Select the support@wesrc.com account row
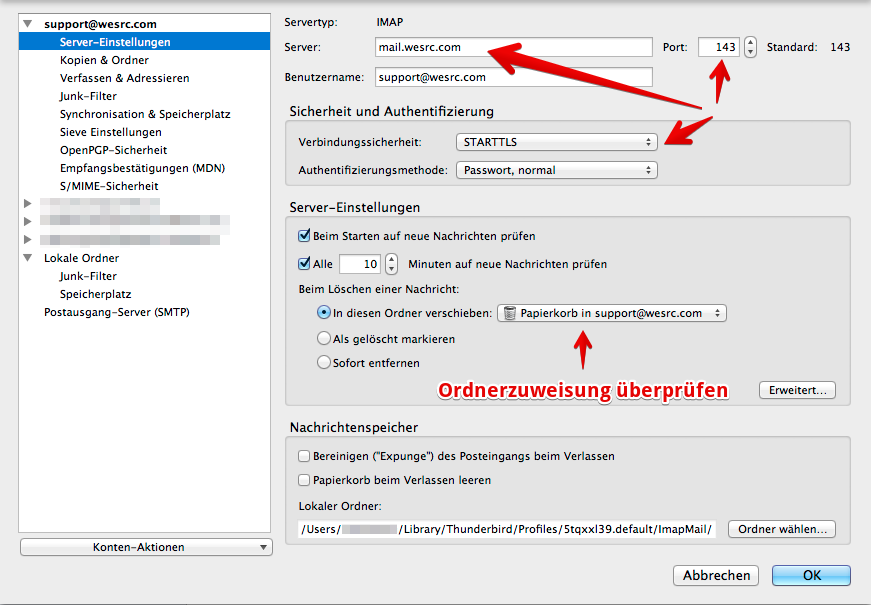The image size is (871, 605). pyautogui.click(x=101, y=24)
